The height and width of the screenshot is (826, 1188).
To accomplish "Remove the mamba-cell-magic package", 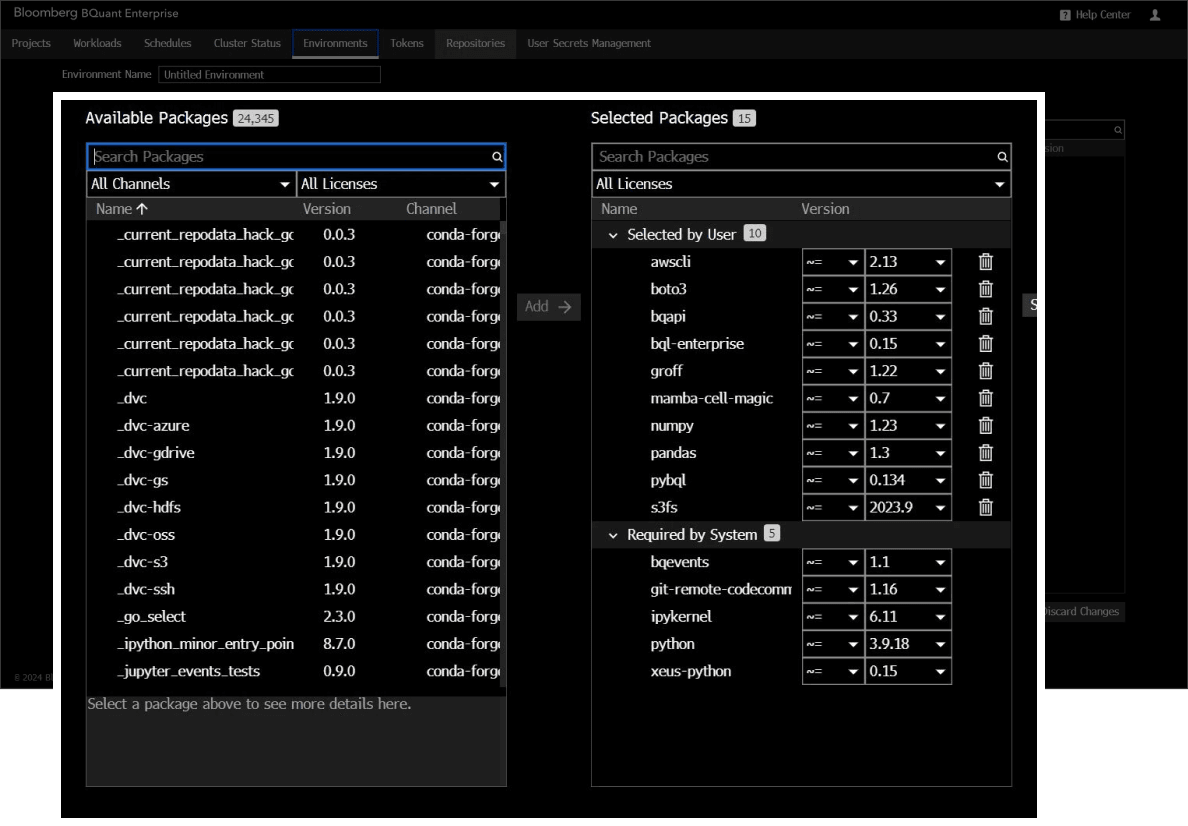I will pyautogui.click(x=985, y=398).
